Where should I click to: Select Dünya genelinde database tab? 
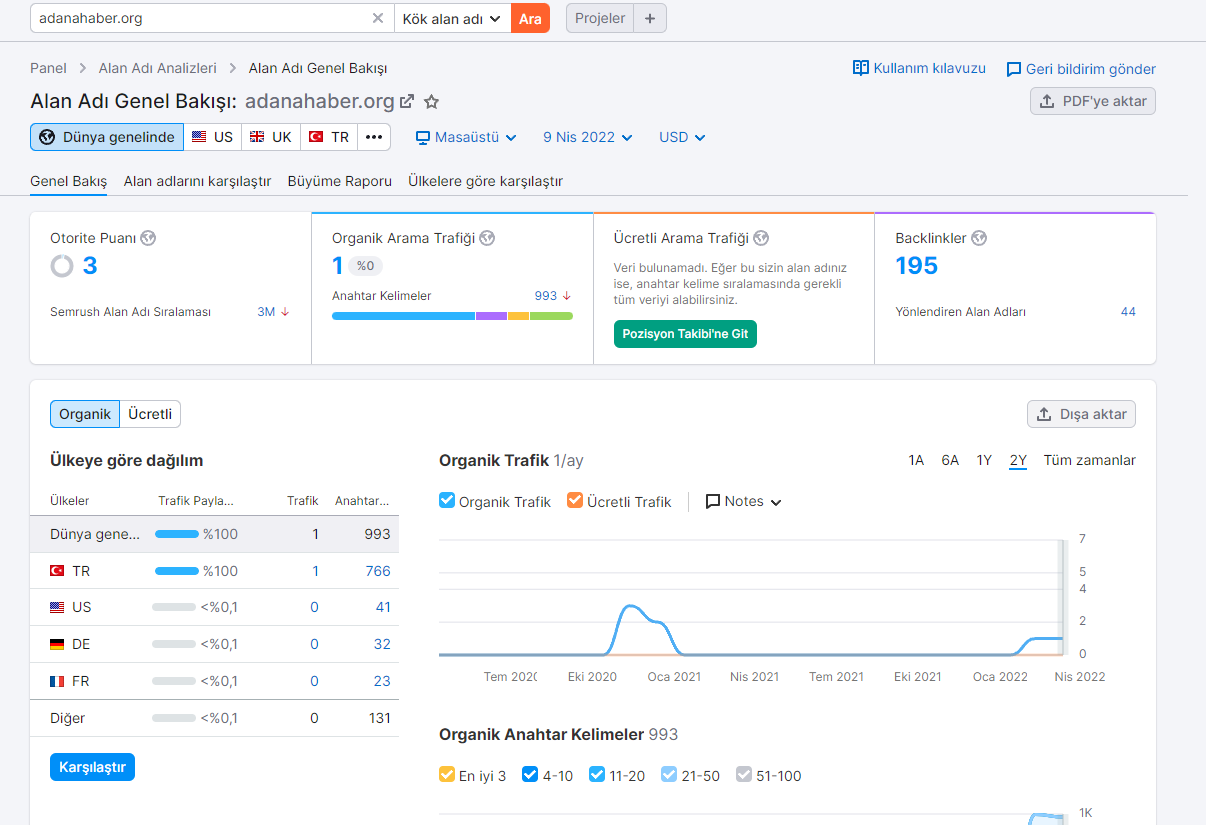tap(107, 137)
